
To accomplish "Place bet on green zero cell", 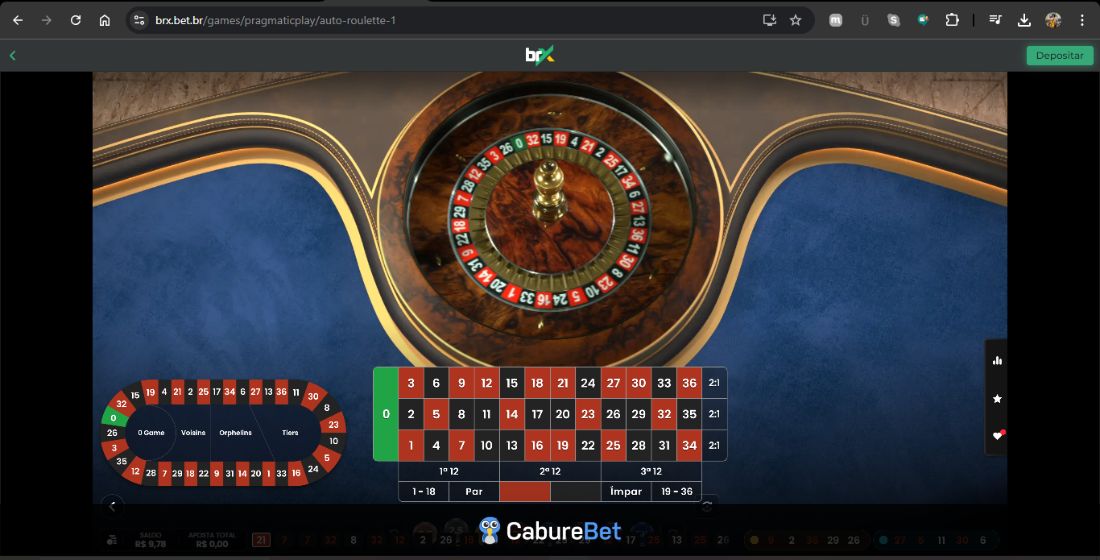I will click(386, 414).
